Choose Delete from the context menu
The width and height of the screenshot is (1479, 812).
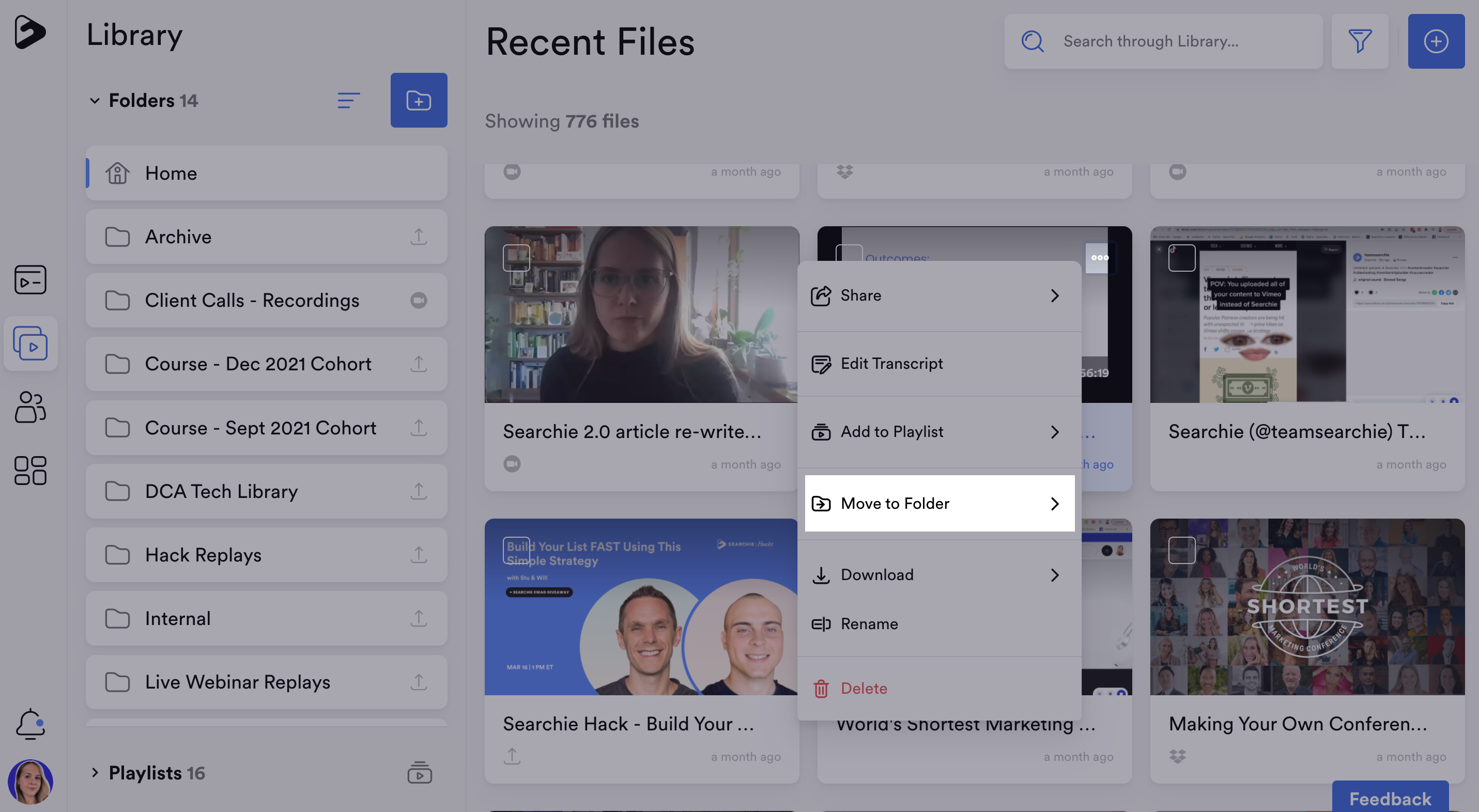click(x=939, y=688)
